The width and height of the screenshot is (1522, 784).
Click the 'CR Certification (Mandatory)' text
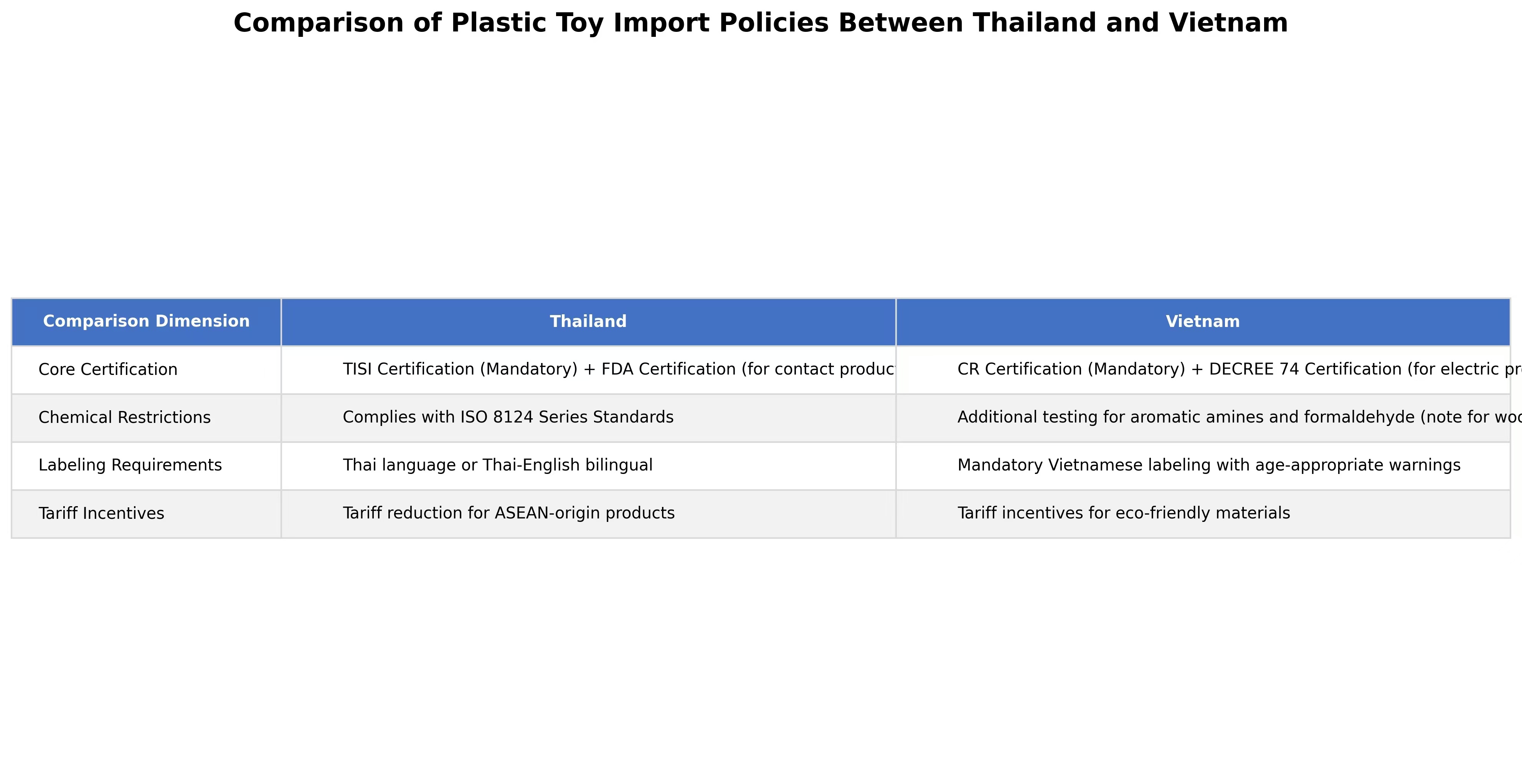coord(1071,369)
